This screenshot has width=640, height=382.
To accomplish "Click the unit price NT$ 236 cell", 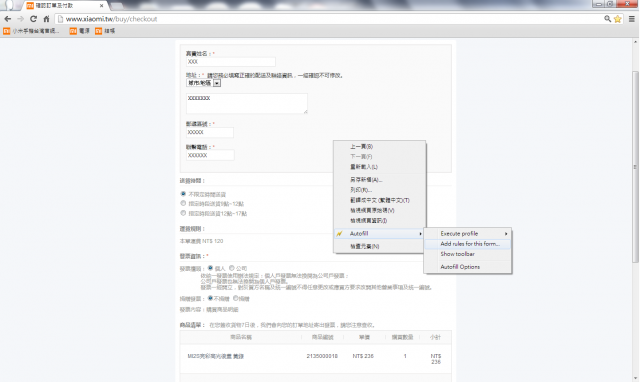I will point(363,356).
